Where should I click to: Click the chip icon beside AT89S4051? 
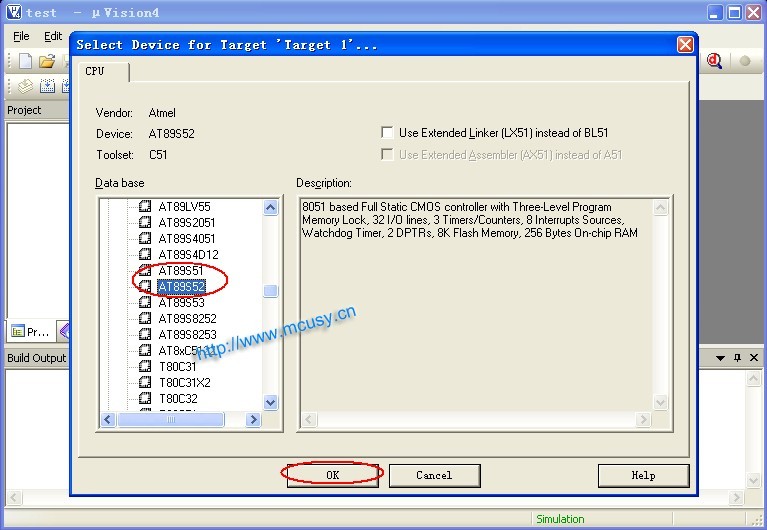tap(145, 238)
